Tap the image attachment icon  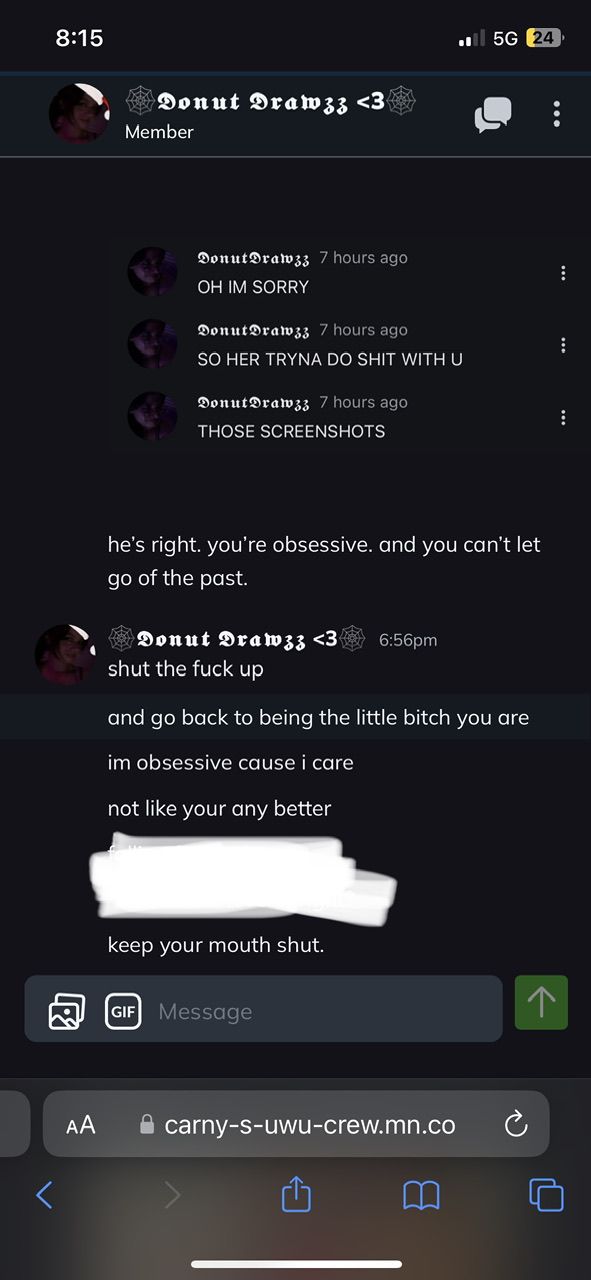(x=67, y=1011)
